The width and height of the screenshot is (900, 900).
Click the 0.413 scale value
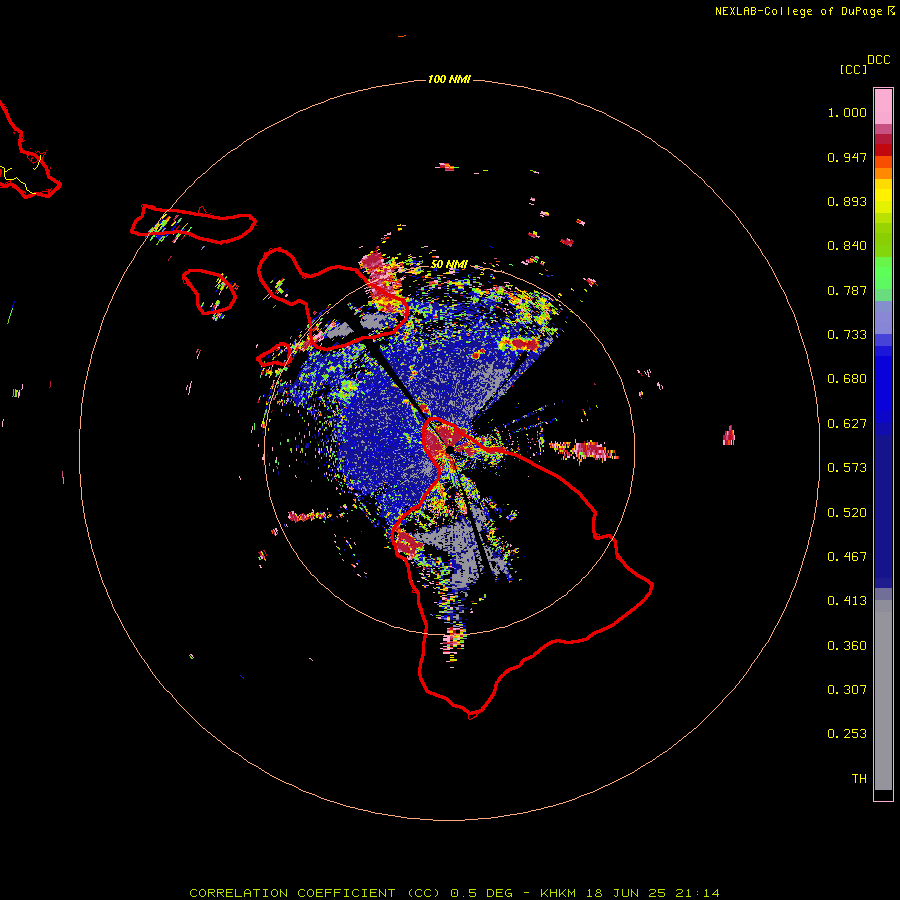847,601
